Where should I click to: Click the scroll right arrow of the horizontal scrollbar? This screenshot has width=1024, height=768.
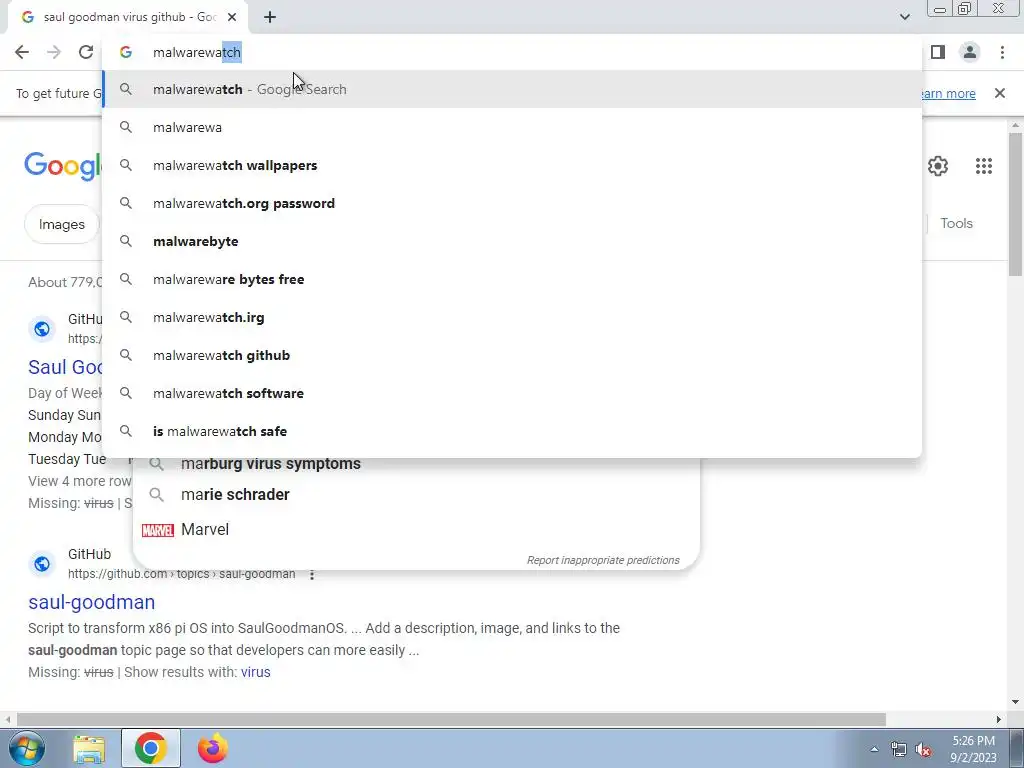pos(999,720)
